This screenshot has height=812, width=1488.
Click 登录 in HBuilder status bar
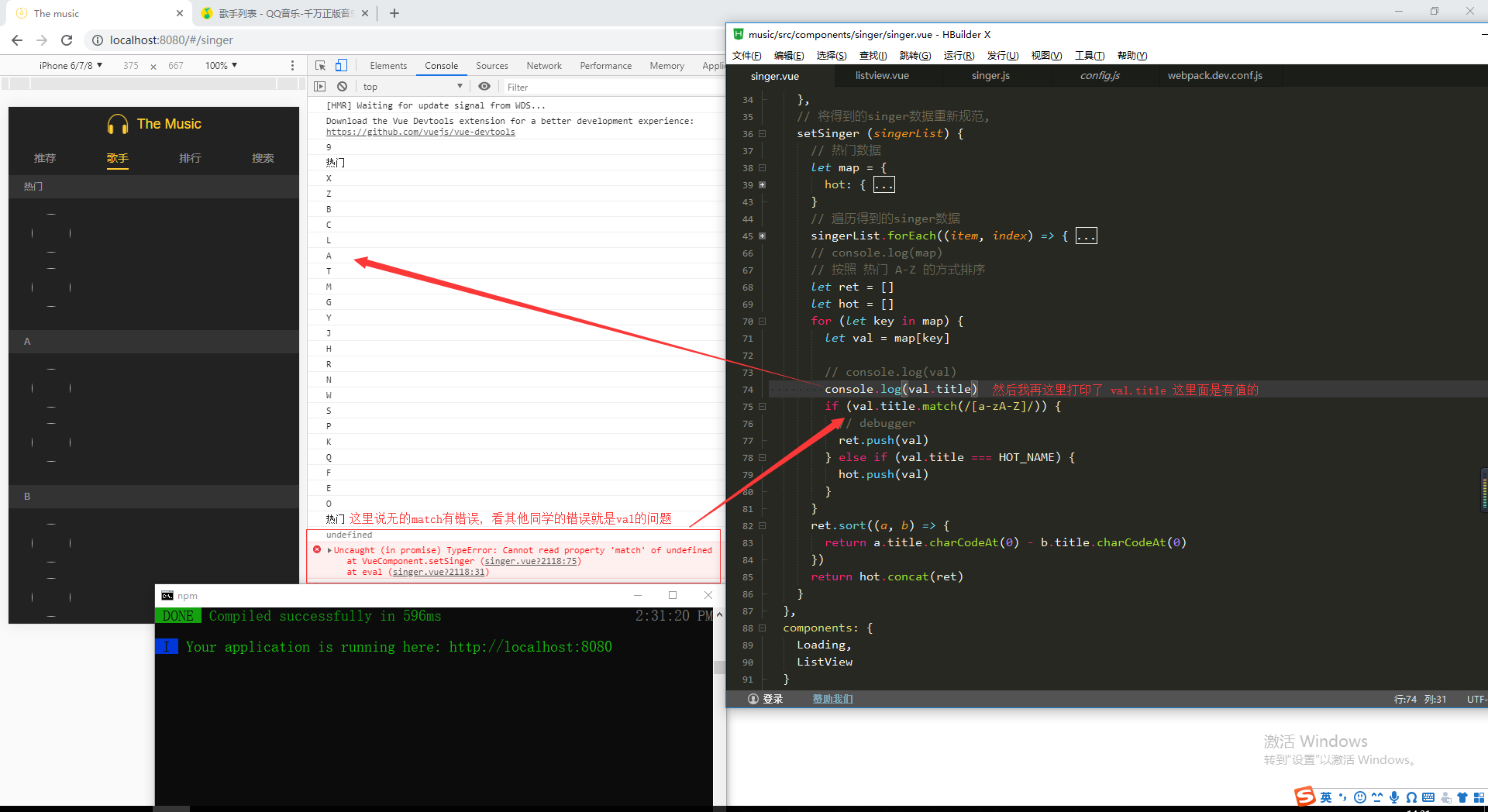(766, 699)
